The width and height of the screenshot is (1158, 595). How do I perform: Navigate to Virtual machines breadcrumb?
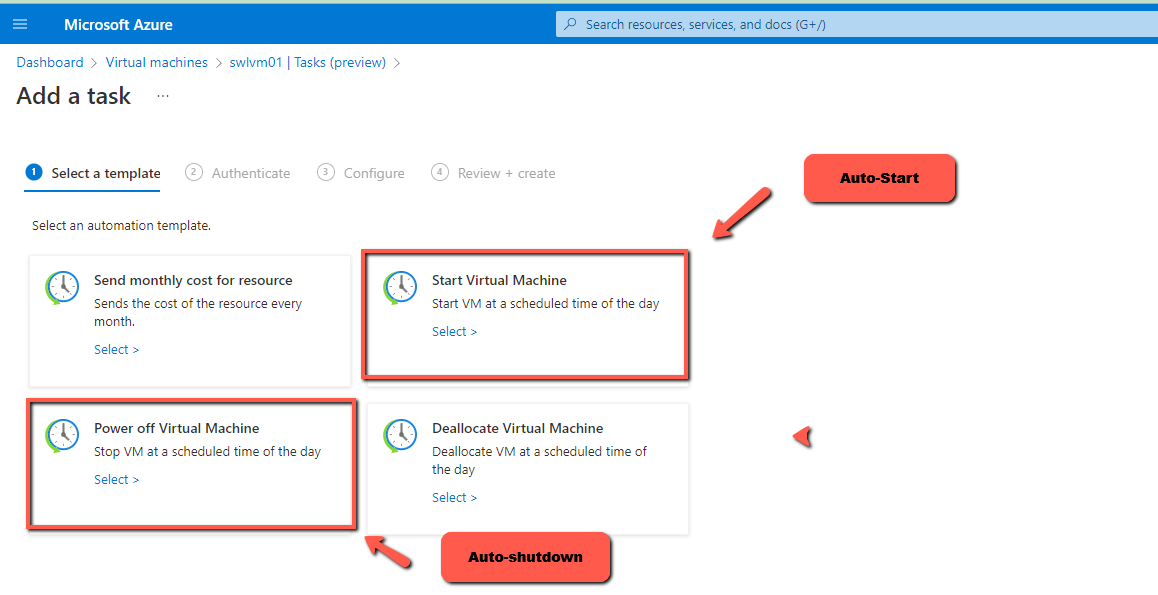point(157,63)
